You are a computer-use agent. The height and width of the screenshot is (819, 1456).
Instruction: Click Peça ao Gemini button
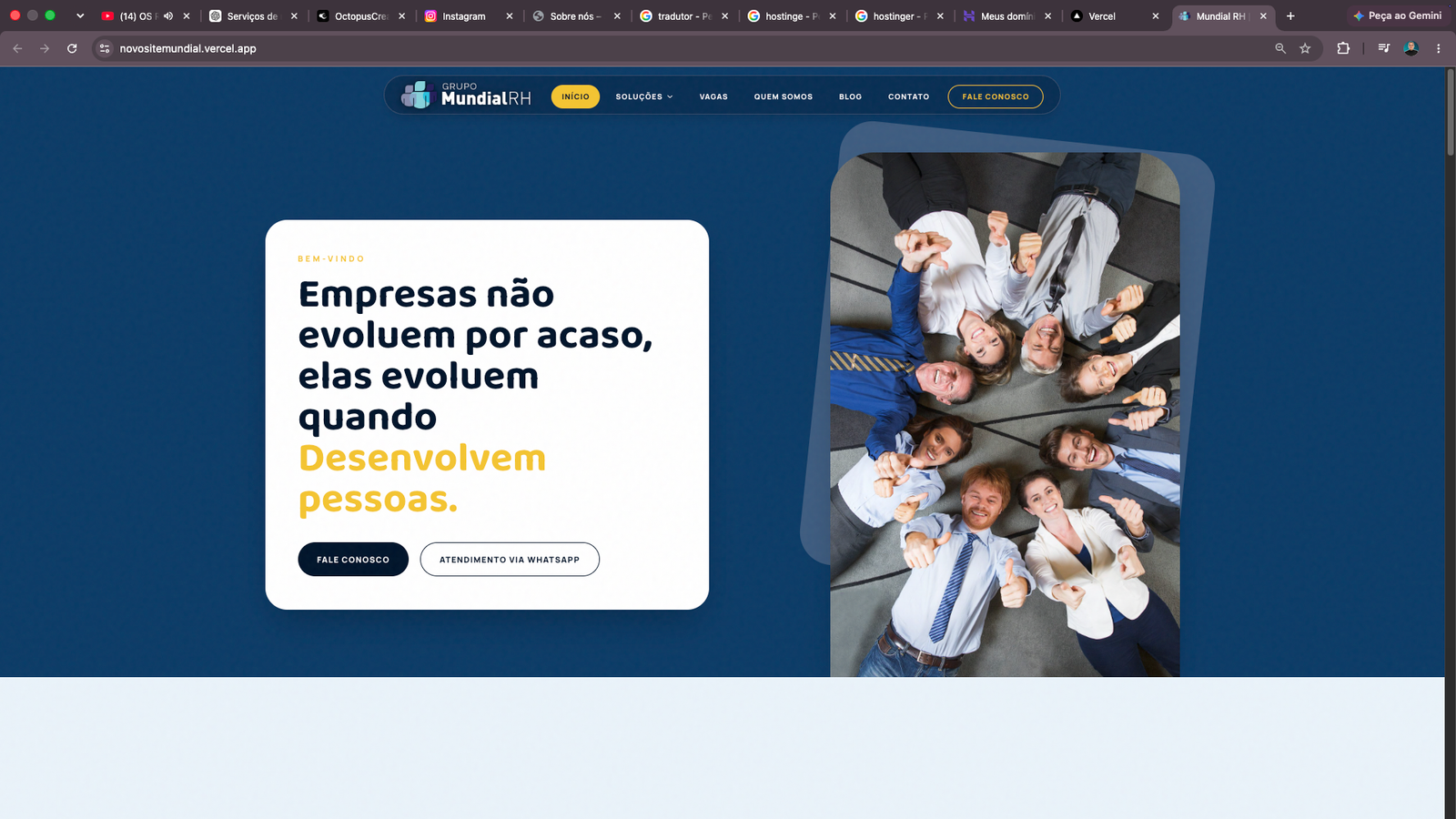[x=1397, y=15]
